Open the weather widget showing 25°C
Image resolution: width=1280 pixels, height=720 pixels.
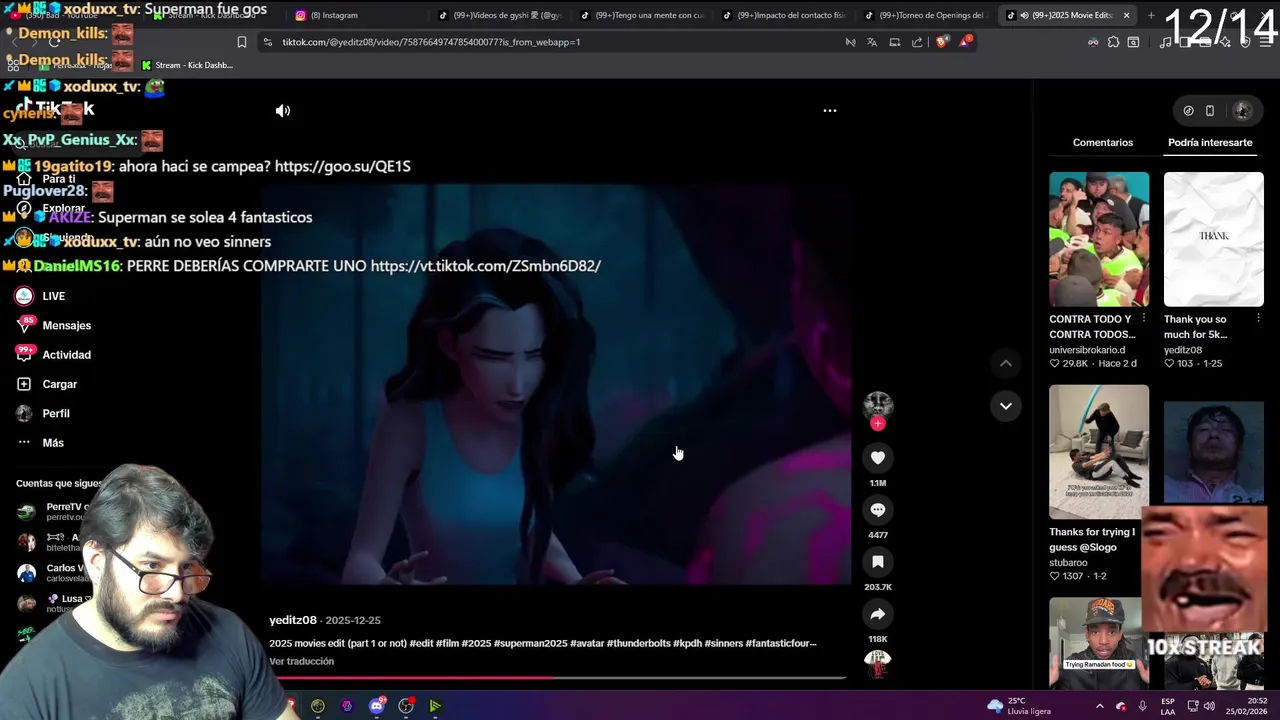click(1019, 706)
